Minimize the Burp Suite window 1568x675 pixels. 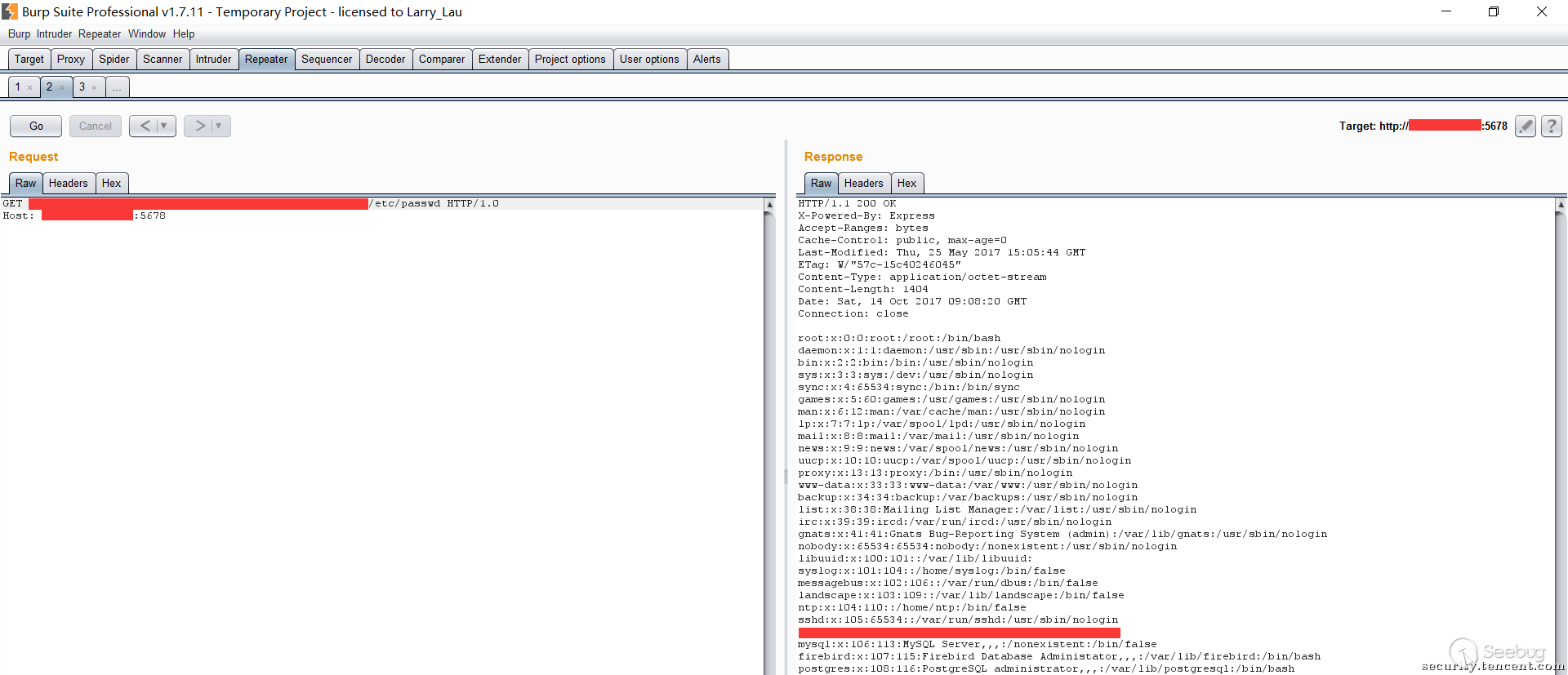(x=1446, y=11)
